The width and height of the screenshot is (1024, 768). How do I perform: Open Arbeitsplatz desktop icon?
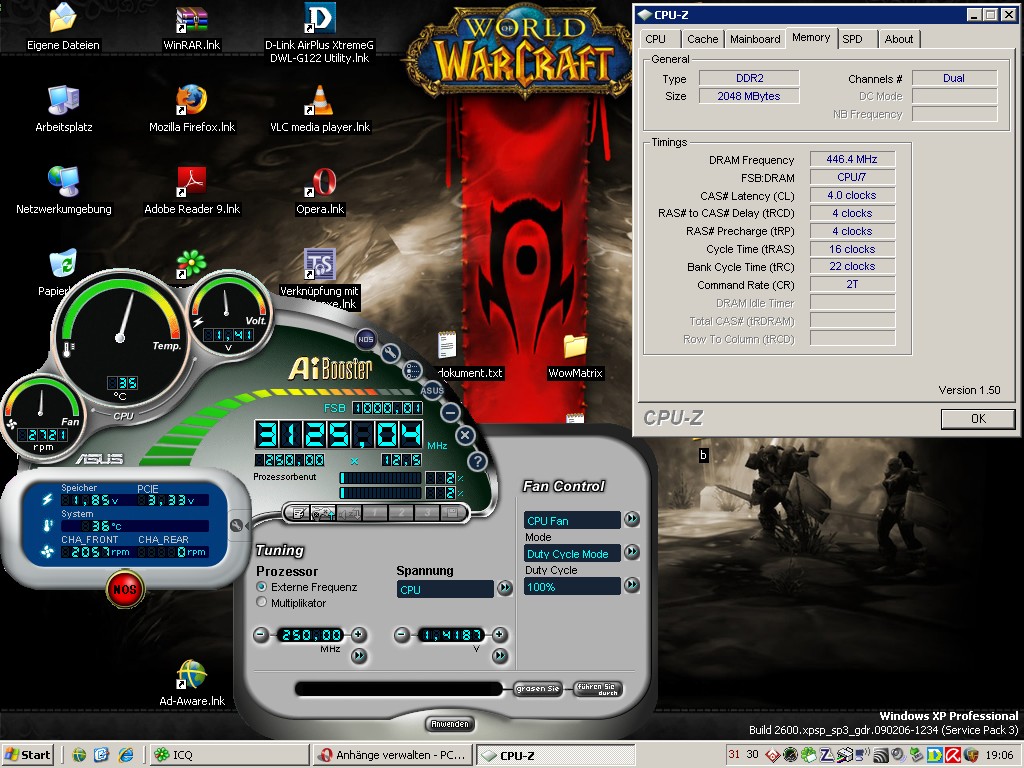pos(64,109)
